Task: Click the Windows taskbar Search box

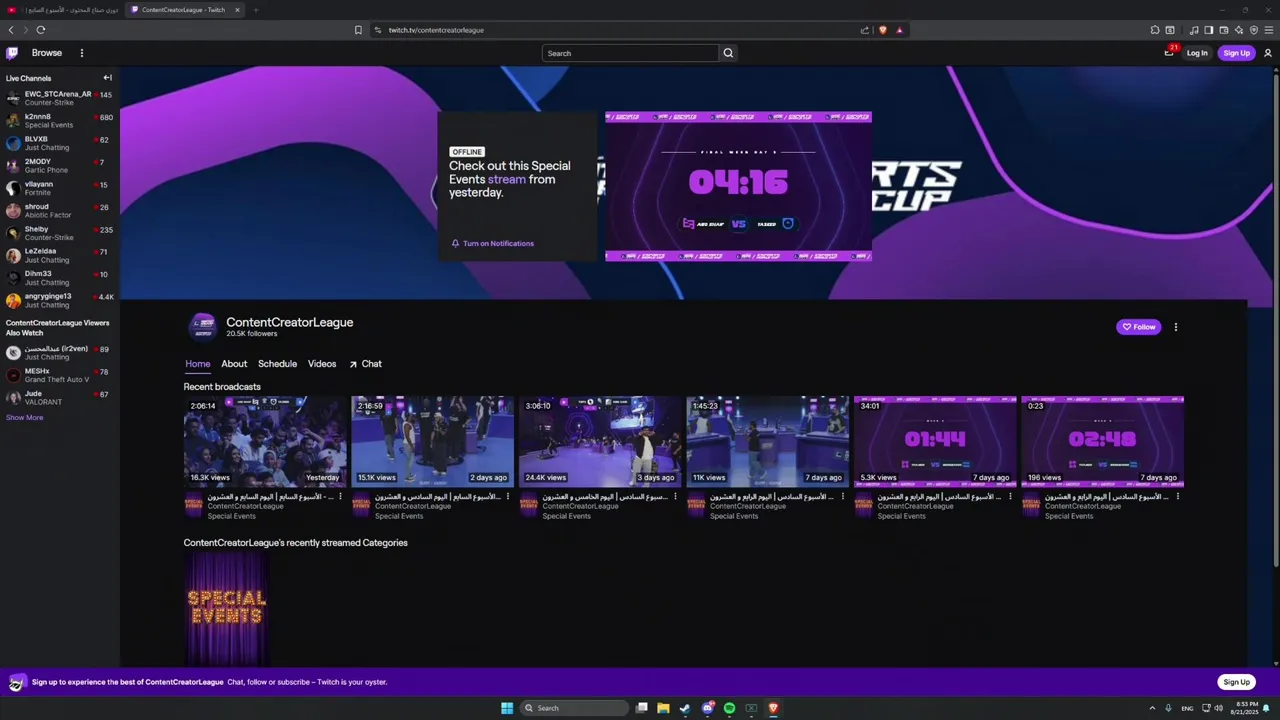Action: click(x=575, y=708)
